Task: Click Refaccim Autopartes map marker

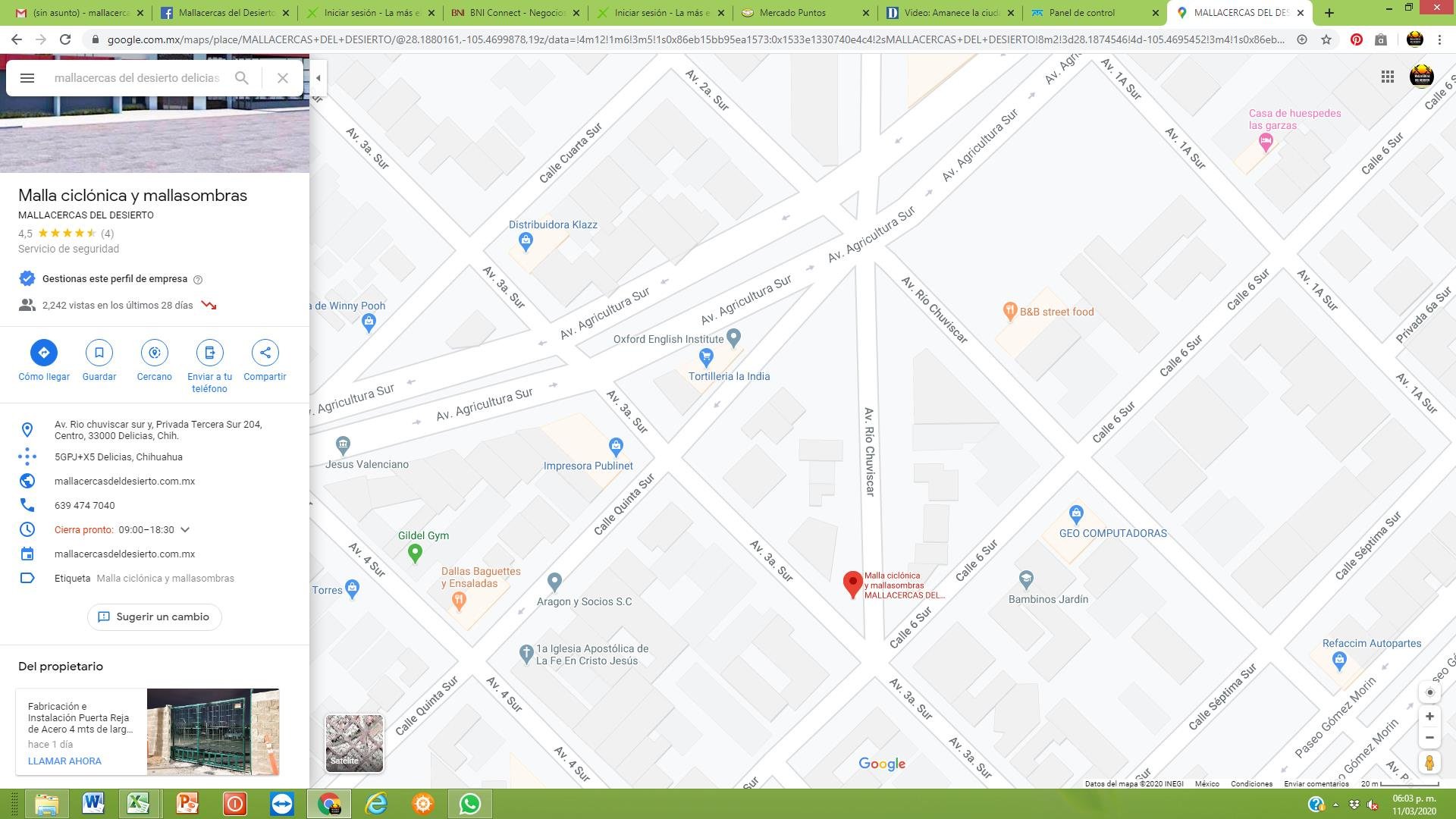Action: click(1339, 661)
